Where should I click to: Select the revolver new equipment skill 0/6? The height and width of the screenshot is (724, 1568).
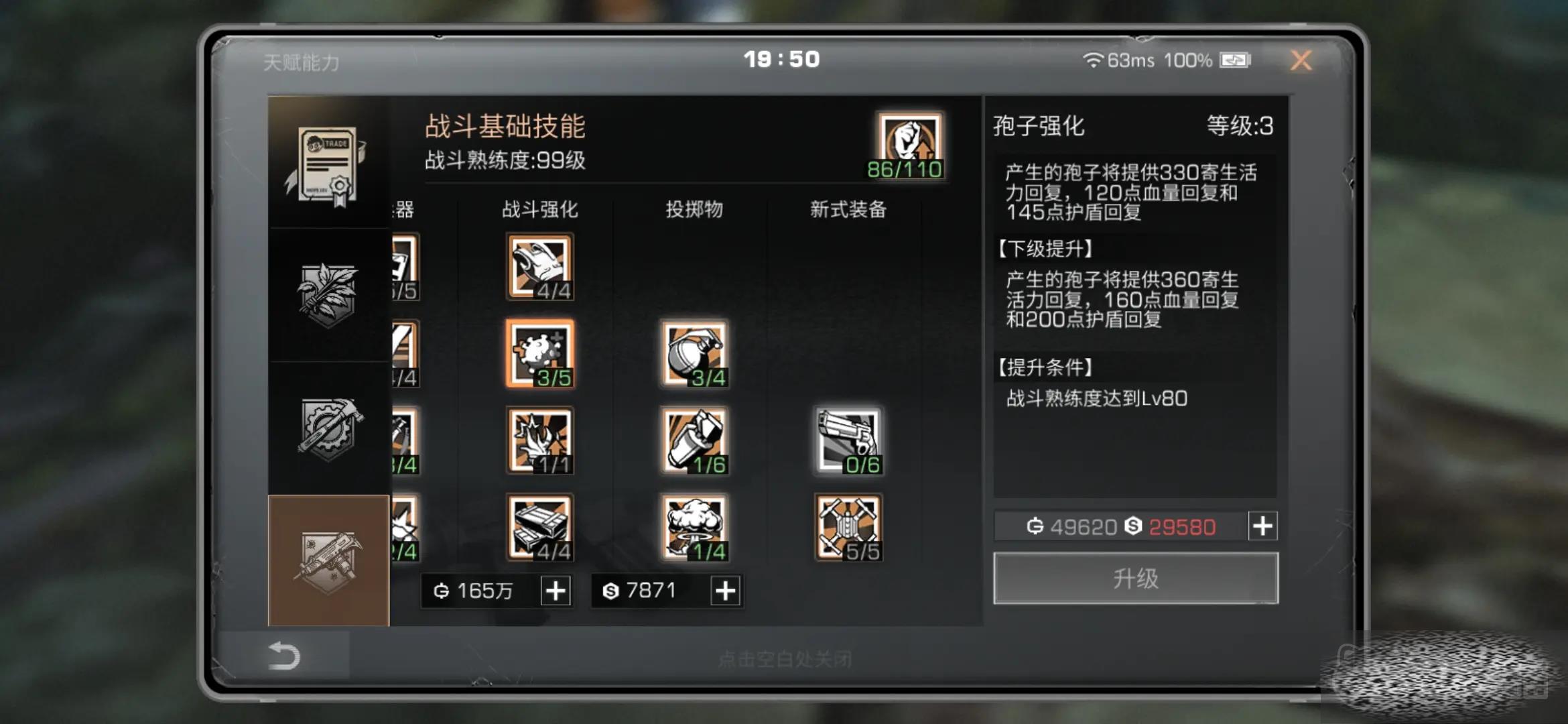tap(849, 440)
